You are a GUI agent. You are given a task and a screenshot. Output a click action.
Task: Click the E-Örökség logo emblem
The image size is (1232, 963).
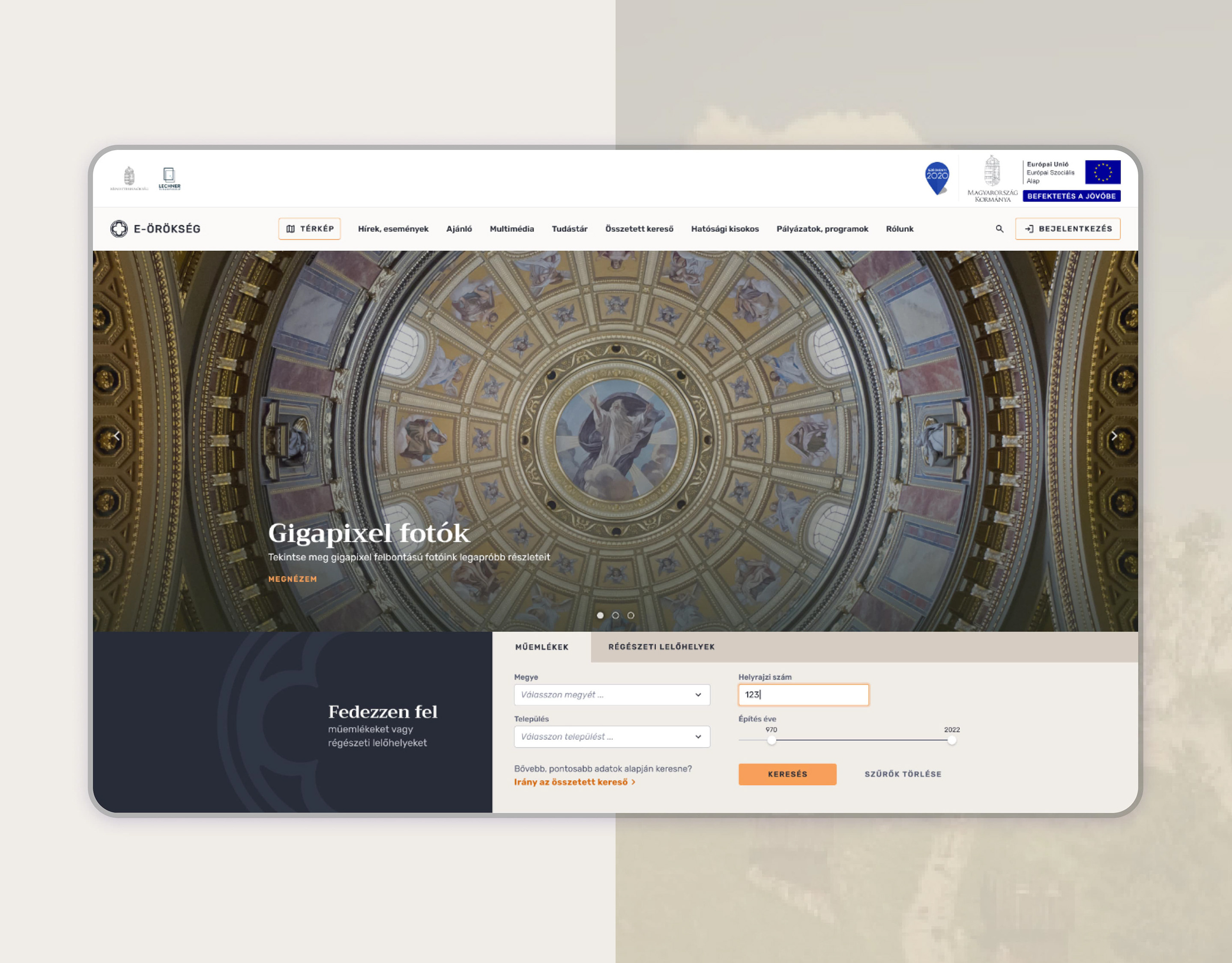[x=119, y=228]
